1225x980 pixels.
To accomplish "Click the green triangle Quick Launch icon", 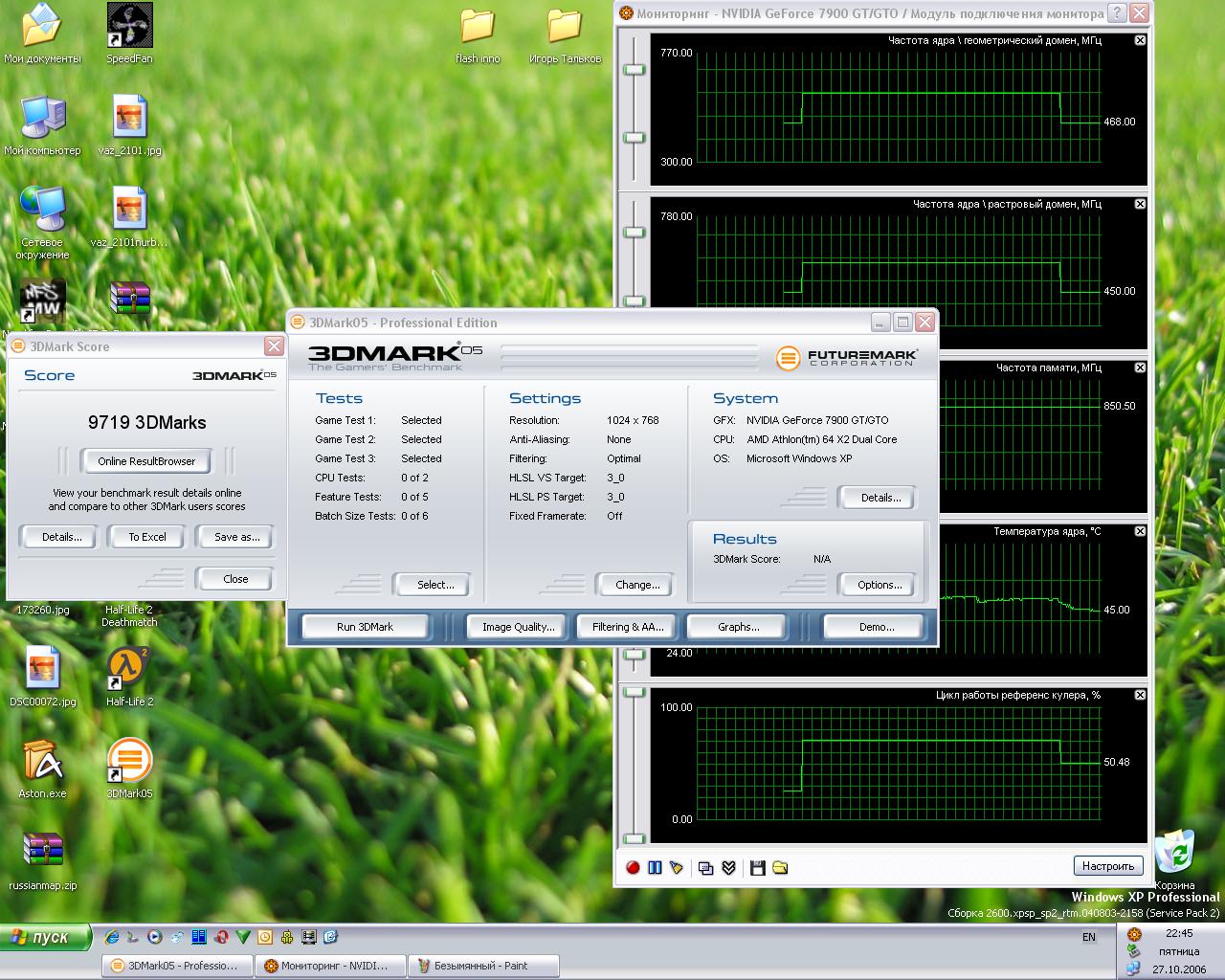I will tap(243, 937).
